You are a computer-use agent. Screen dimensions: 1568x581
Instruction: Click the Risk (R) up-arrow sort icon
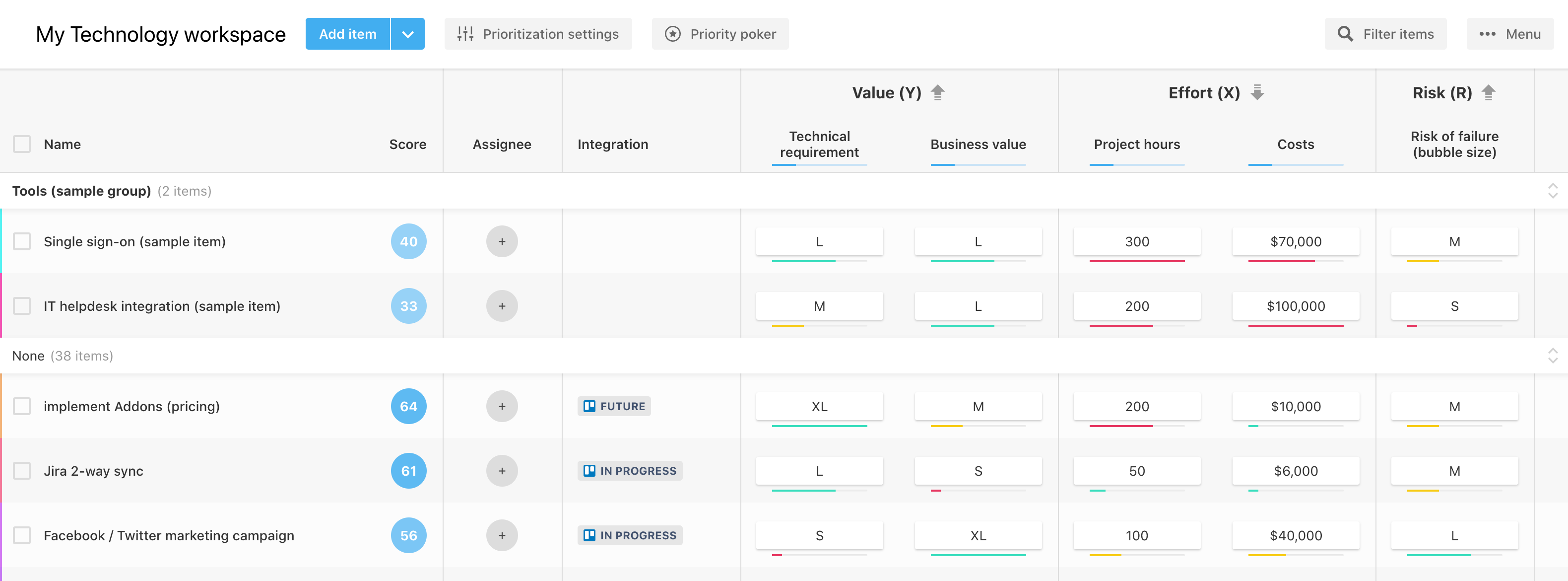click(1488, 92)
